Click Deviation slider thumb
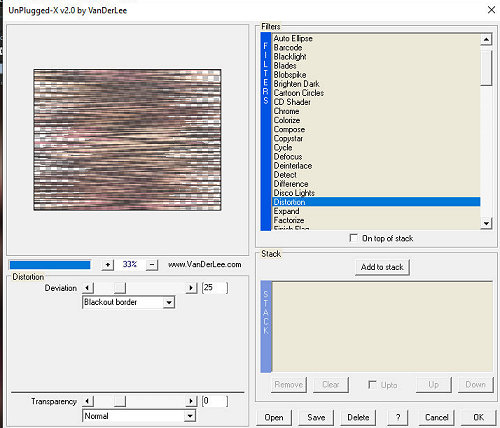The width and height of the screenshot is (500, 428). [x=120, y=288]
